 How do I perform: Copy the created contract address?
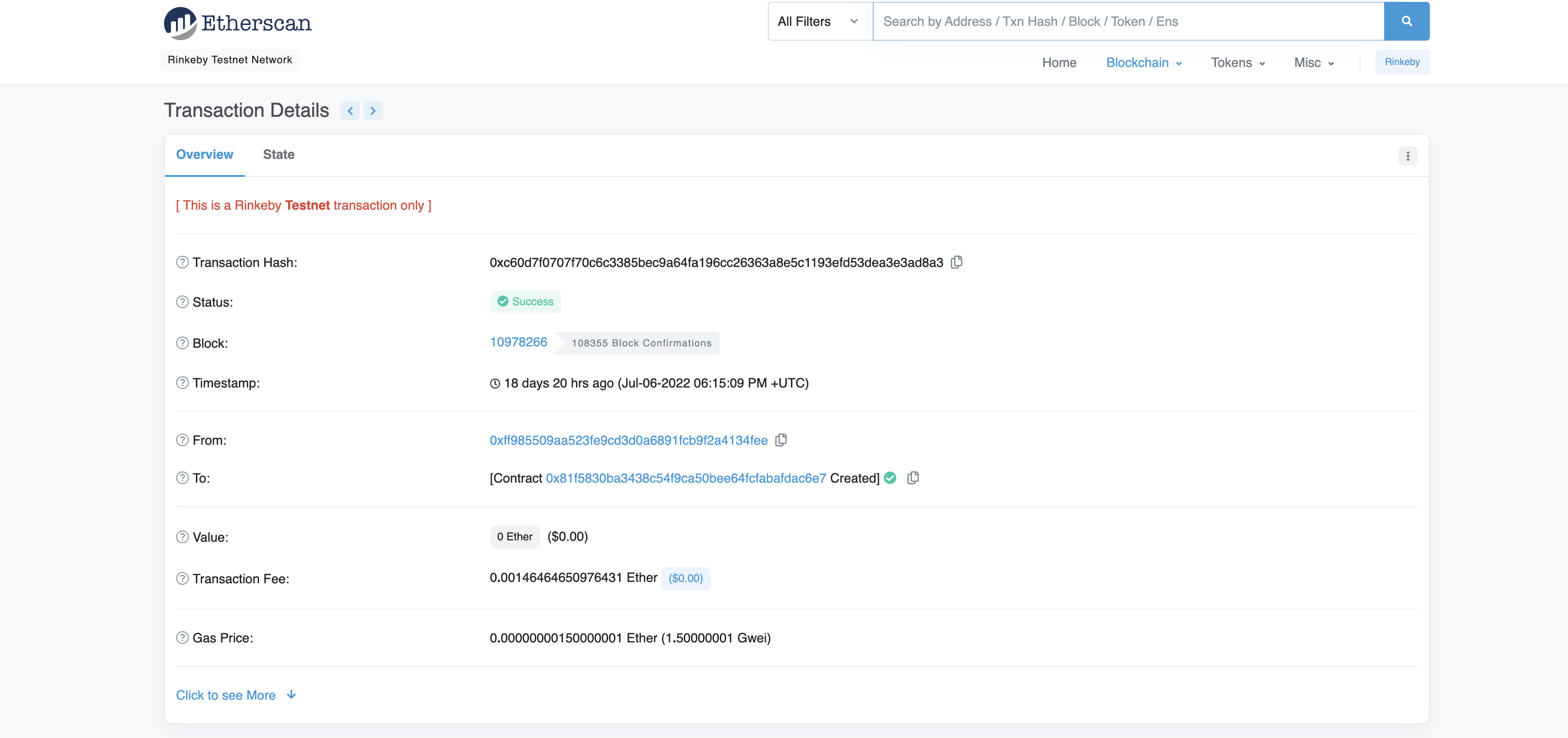tap(913, 478)
